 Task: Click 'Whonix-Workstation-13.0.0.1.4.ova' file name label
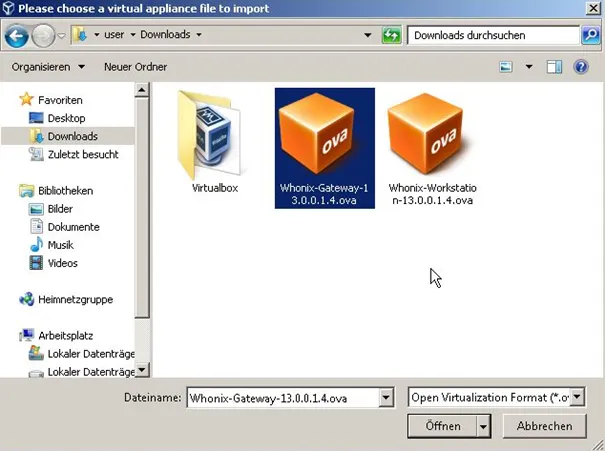[433, 194]
